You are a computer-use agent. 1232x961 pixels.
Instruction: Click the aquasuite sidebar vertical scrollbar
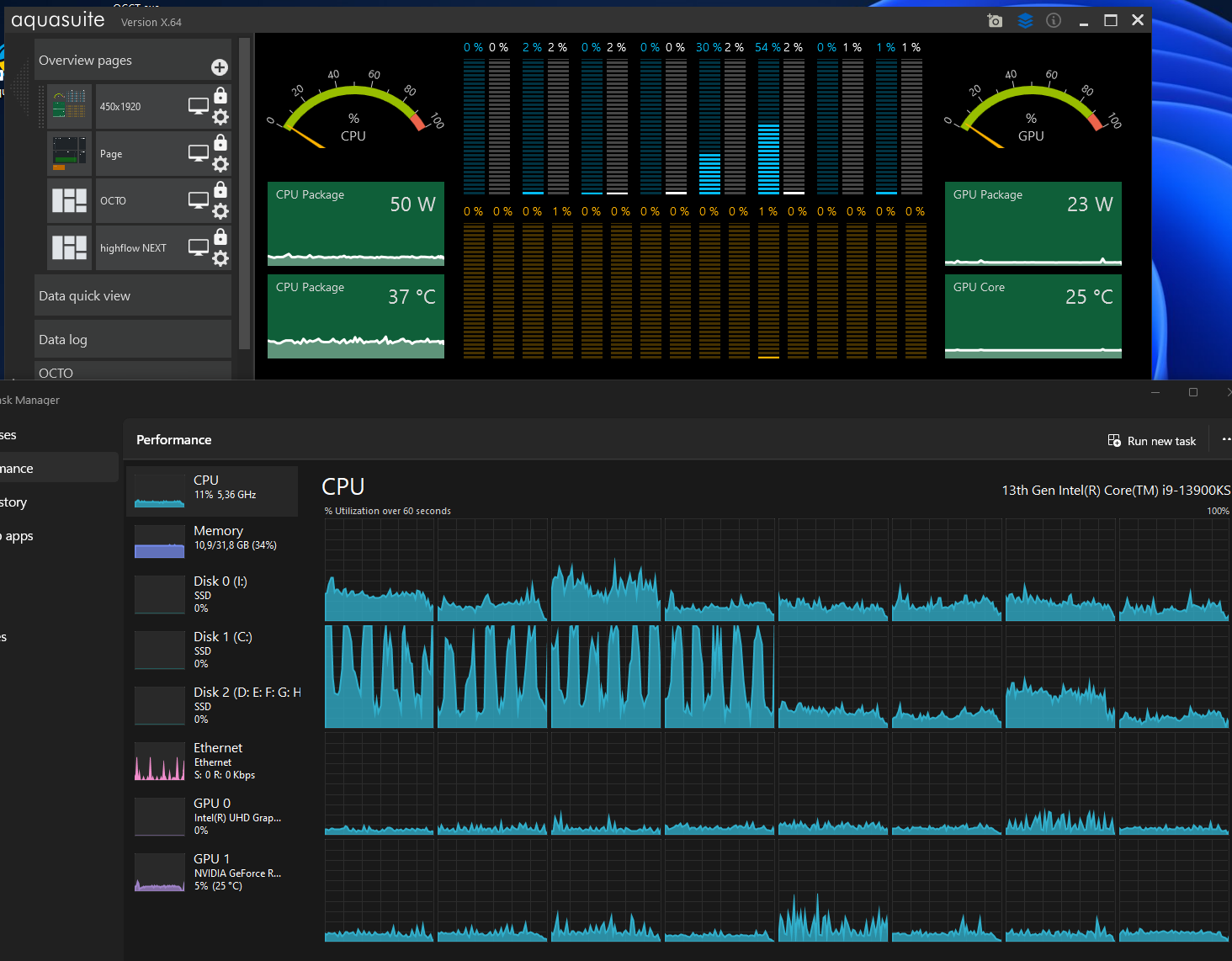click(x=244, y=194)
